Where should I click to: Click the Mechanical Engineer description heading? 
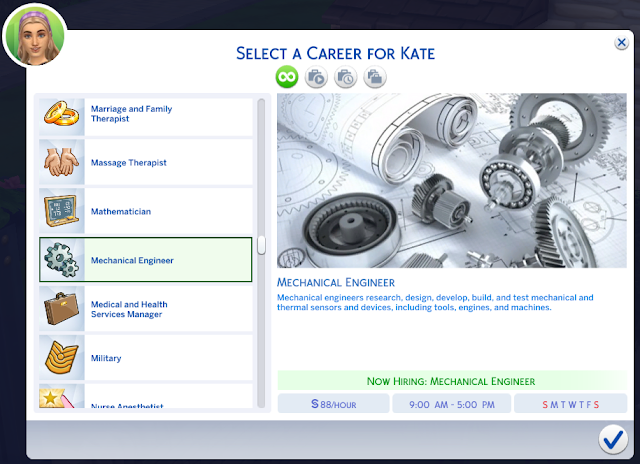pos(336,282)
